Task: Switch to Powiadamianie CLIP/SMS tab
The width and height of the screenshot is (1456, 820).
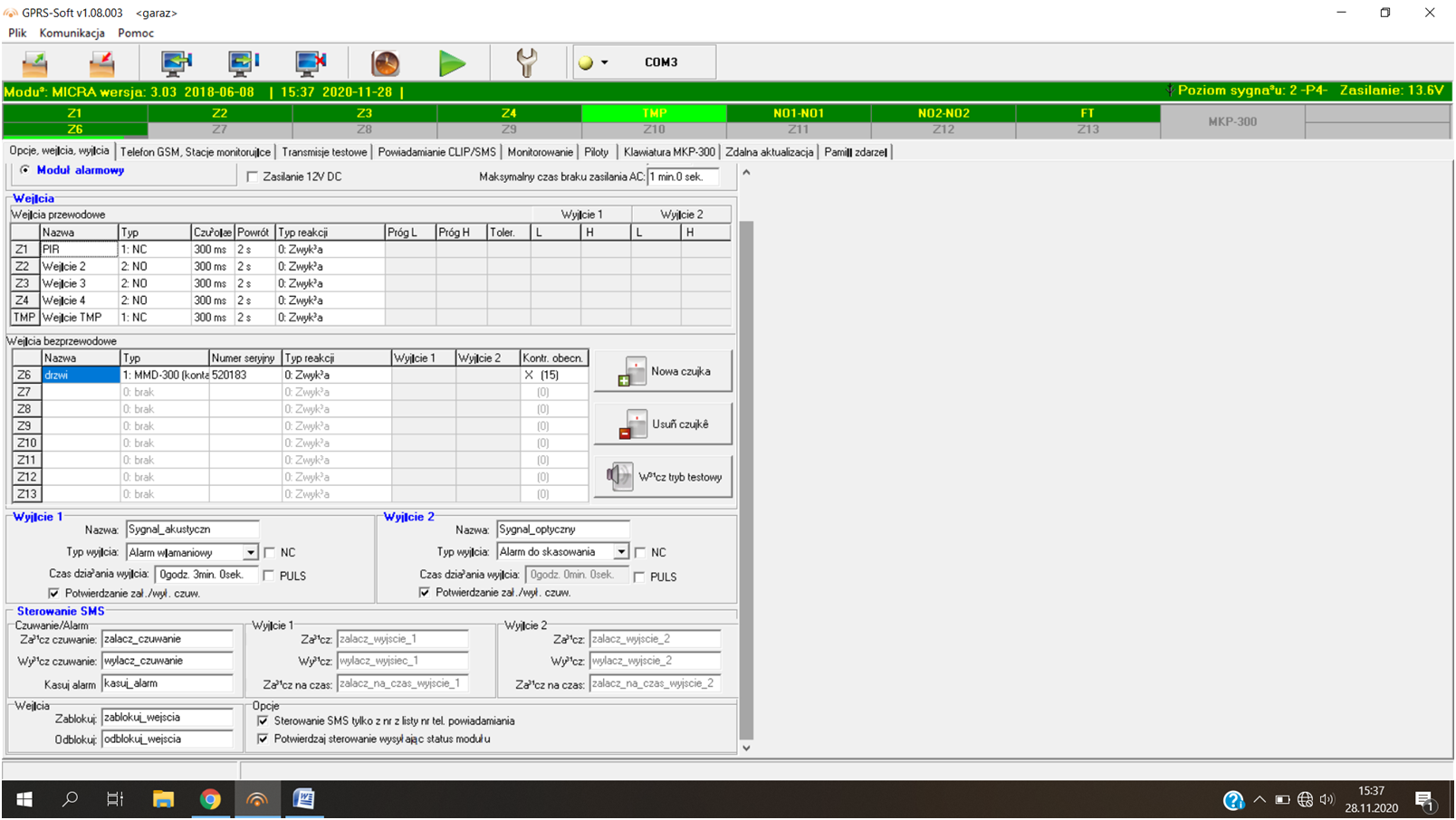Action: click(x=436, y=152)
